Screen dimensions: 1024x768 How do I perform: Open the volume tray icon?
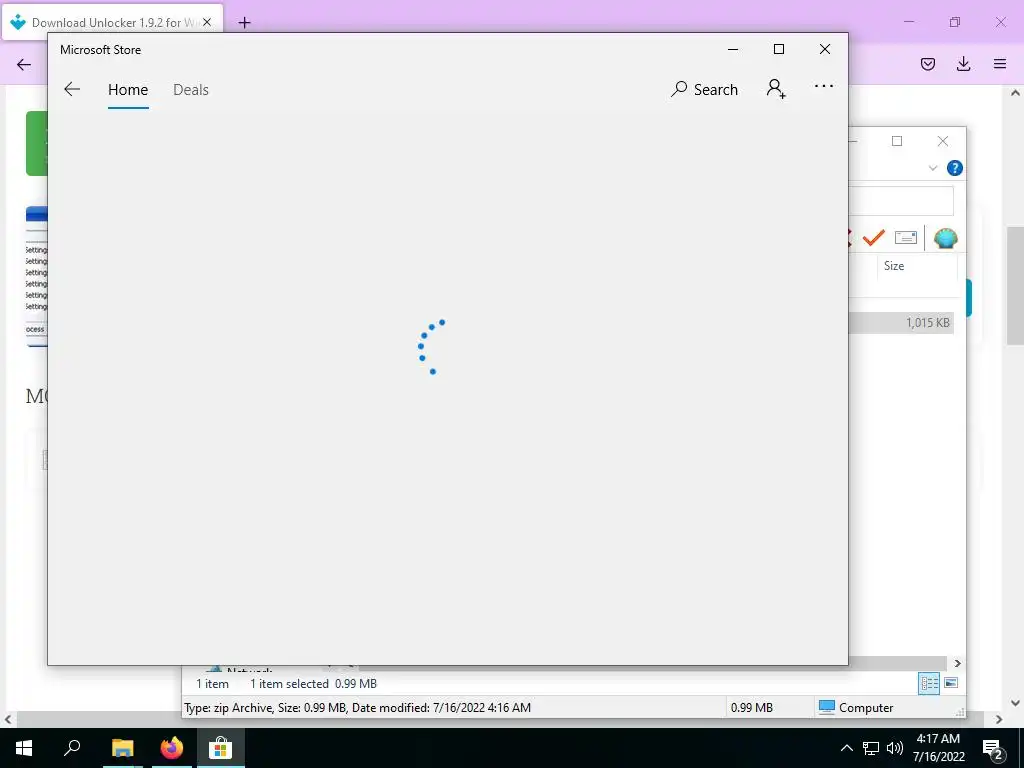pos(895,748)
